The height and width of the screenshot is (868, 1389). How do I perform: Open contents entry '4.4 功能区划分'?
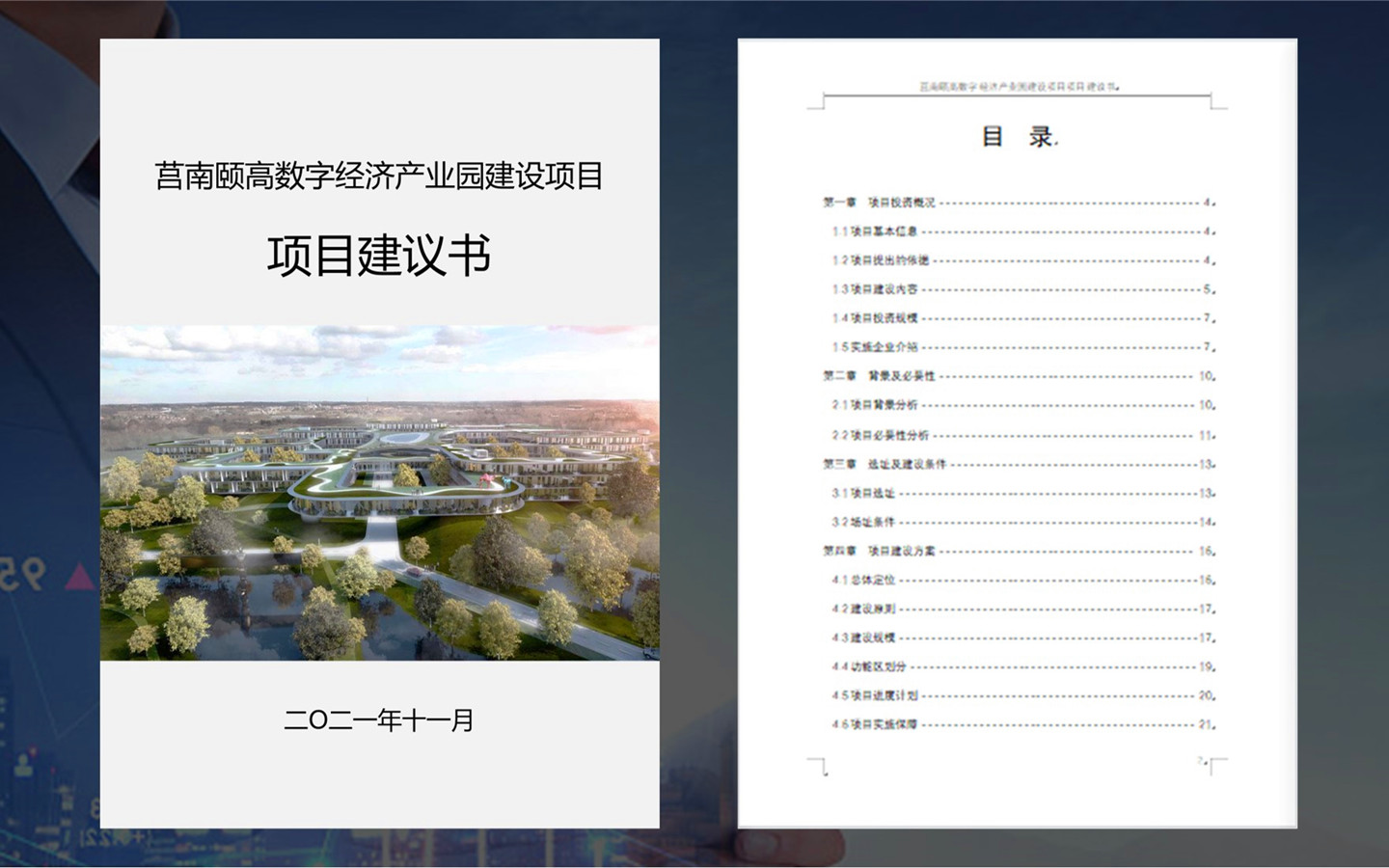click(x=1023, y=666)
